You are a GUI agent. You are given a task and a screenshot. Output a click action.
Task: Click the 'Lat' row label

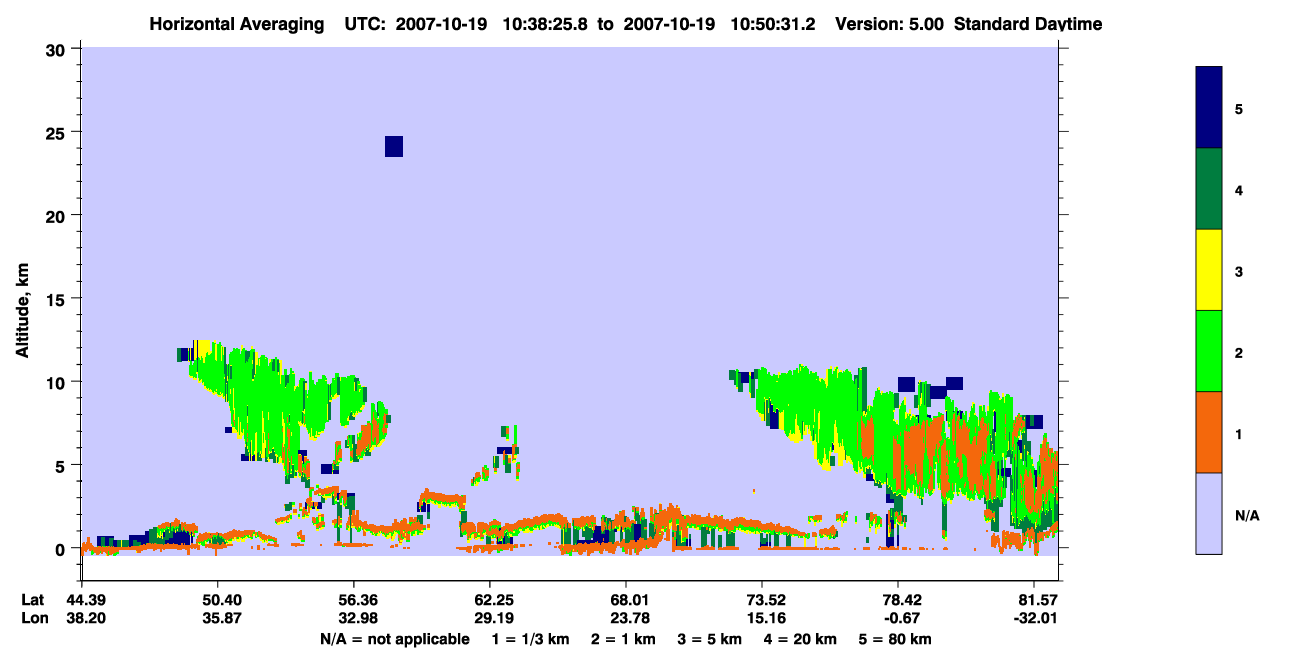tap(32, 600)
